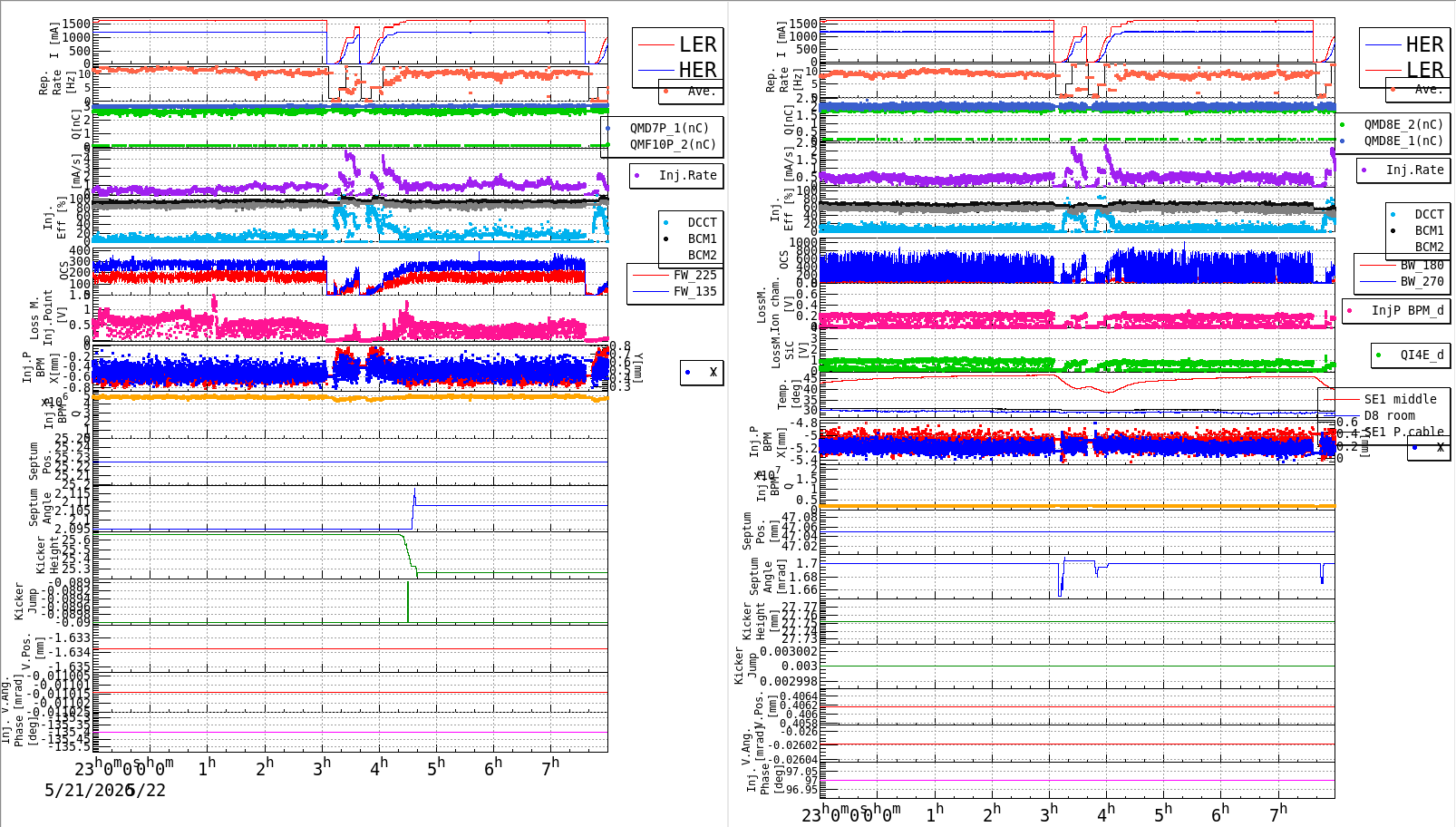Click the QI4E_d legend entry
Viewport: 1456px width, 827px height.
(x=1422, y=355)
